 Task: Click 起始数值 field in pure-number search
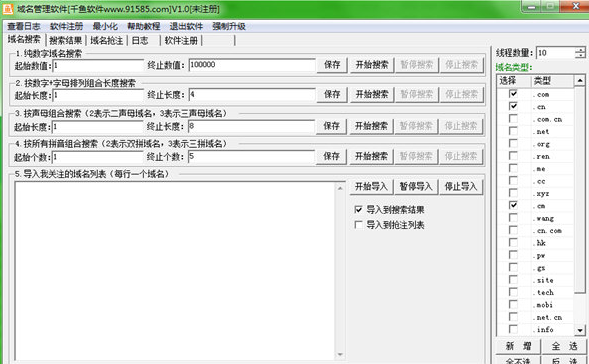[x=98, y=65]
